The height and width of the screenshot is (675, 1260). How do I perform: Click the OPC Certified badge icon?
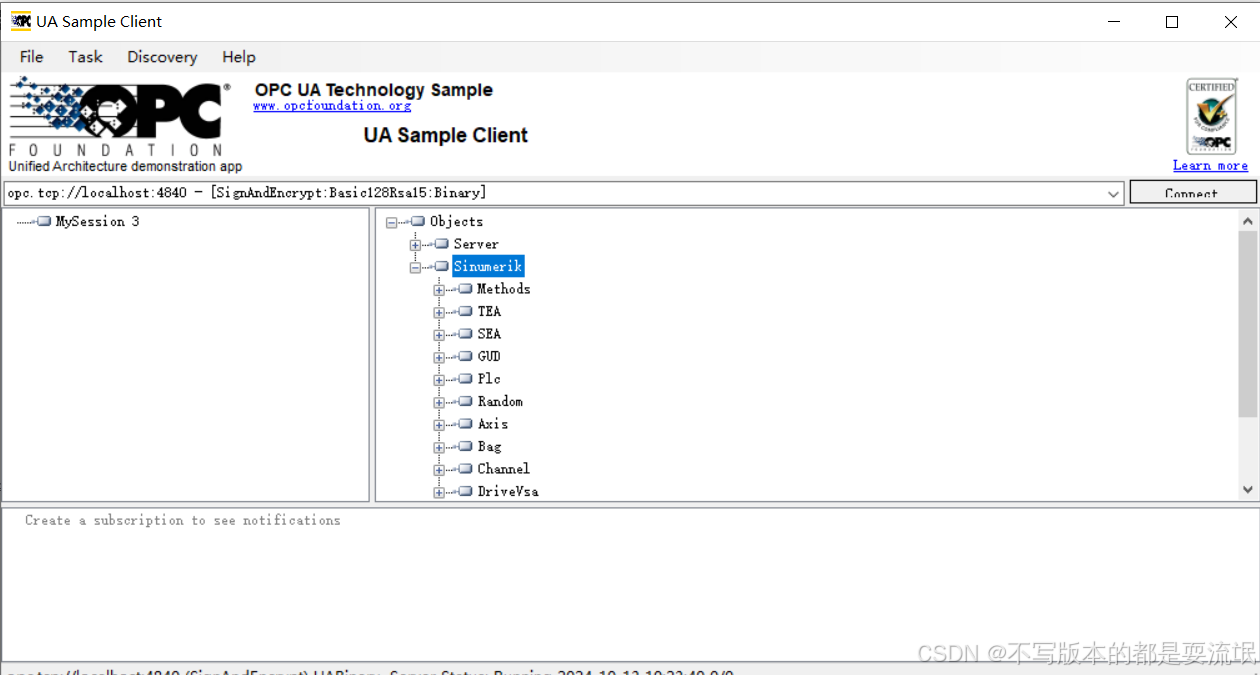click(x=1211, y=116)
